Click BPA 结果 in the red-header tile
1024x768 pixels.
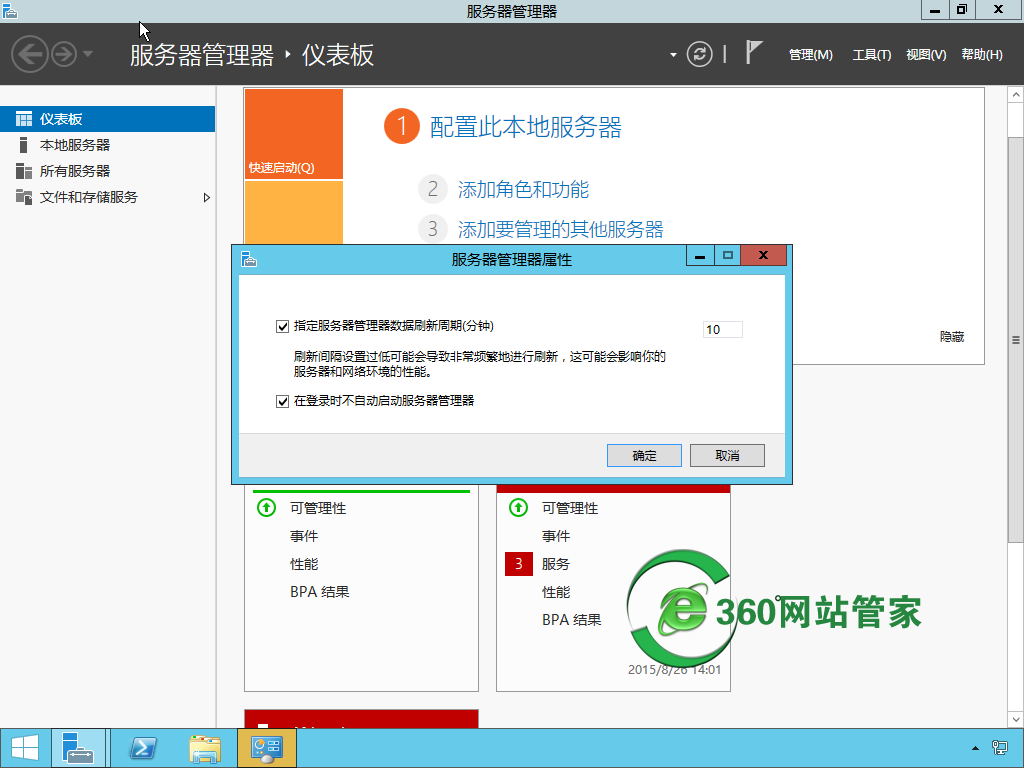pos(571,620)
